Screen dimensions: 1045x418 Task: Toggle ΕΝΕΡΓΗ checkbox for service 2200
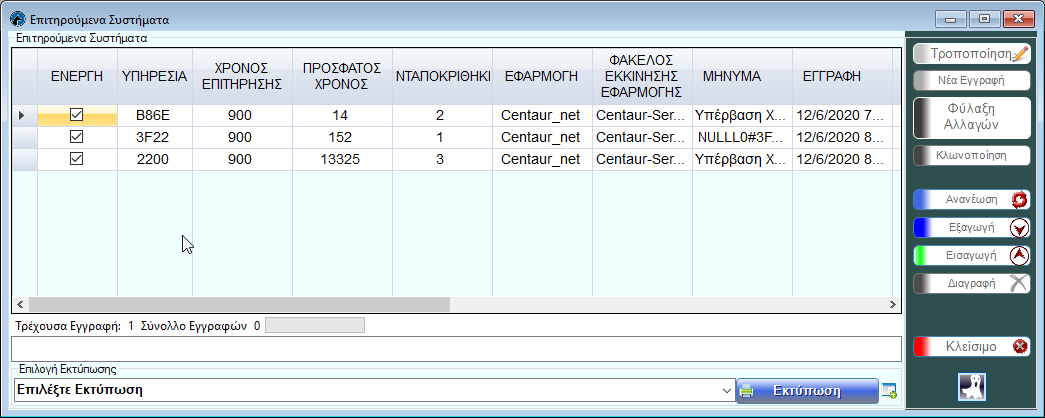[x=76, y=158]
